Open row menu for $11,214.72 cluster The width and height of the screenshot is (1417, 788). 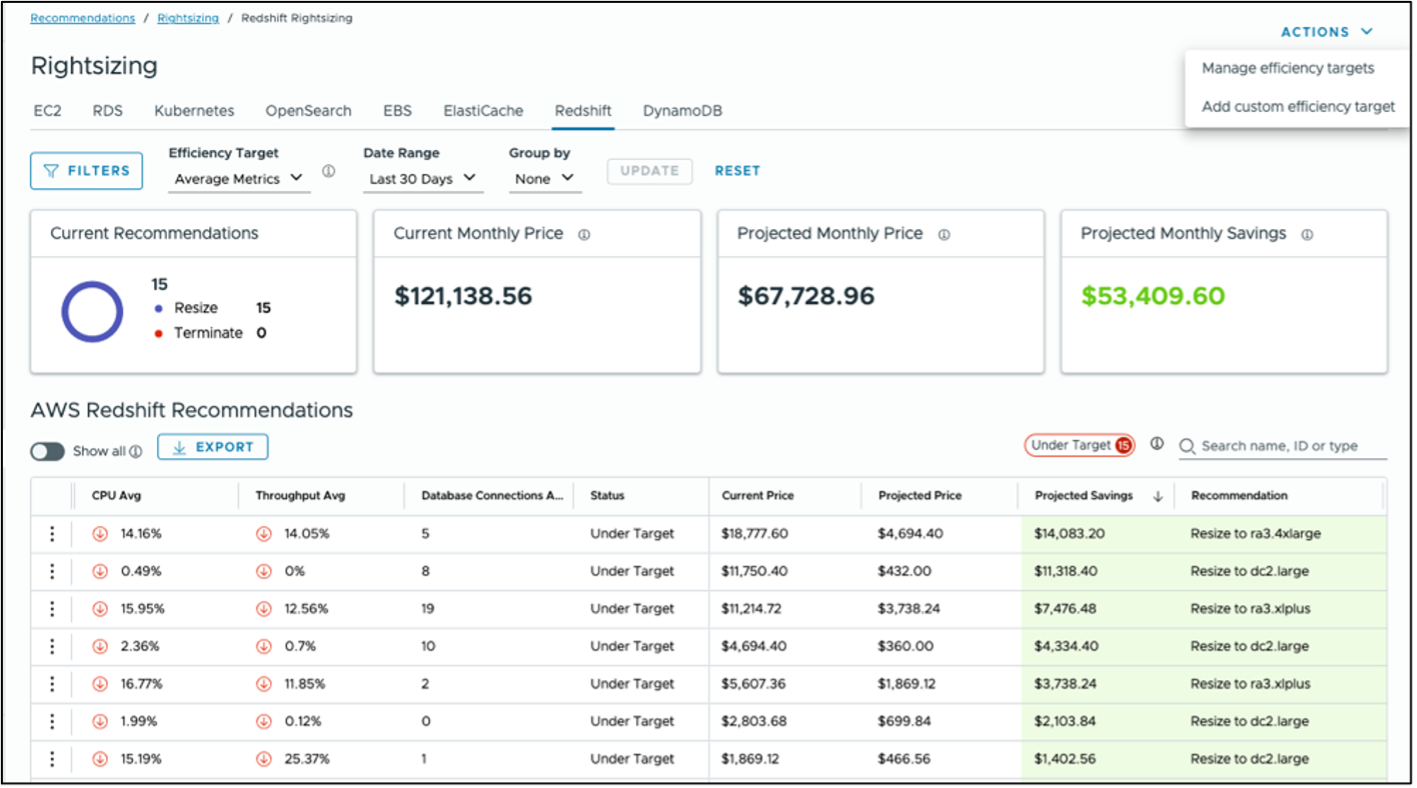point(53,609)
